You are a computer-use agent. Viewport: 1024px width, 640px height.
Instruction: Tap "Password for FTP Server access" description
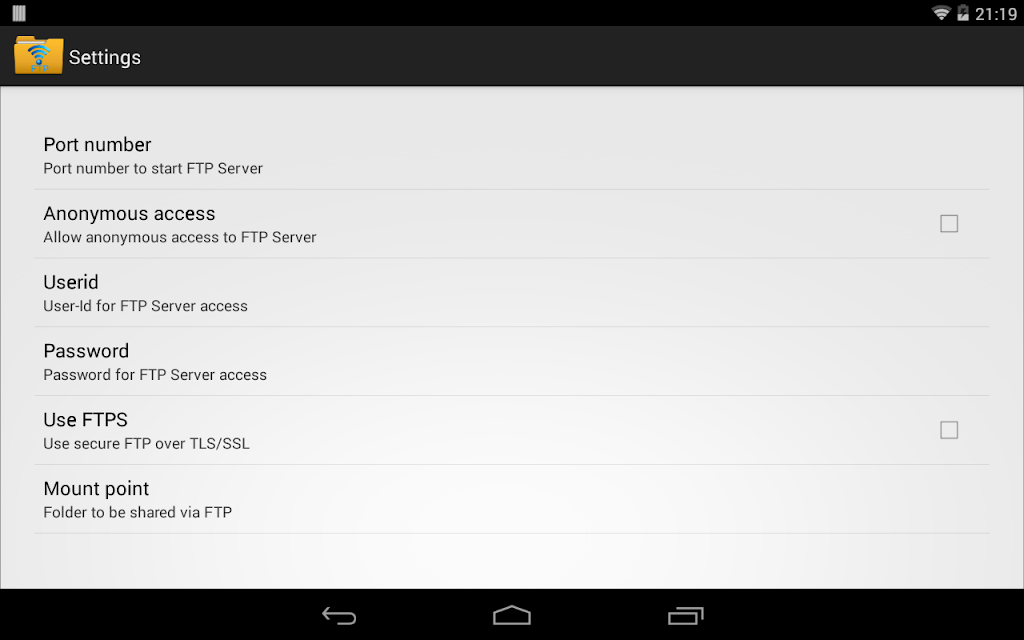coord(155,375)
